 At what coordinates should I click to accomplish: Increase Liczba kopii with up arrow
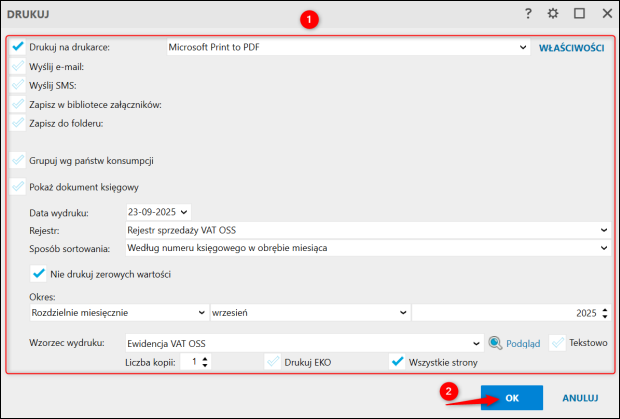pyautogui.click(x=205, y=359)
